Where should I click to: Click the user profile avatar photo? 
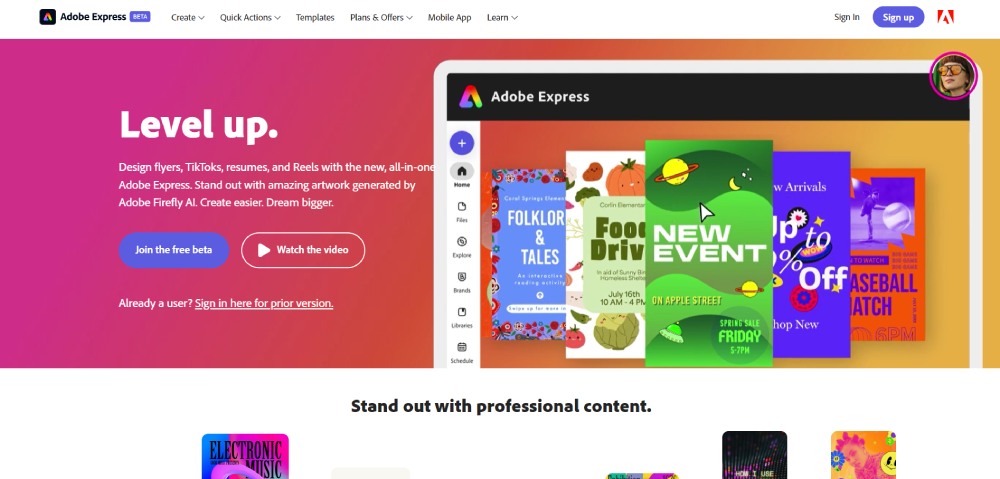[953, 76]
